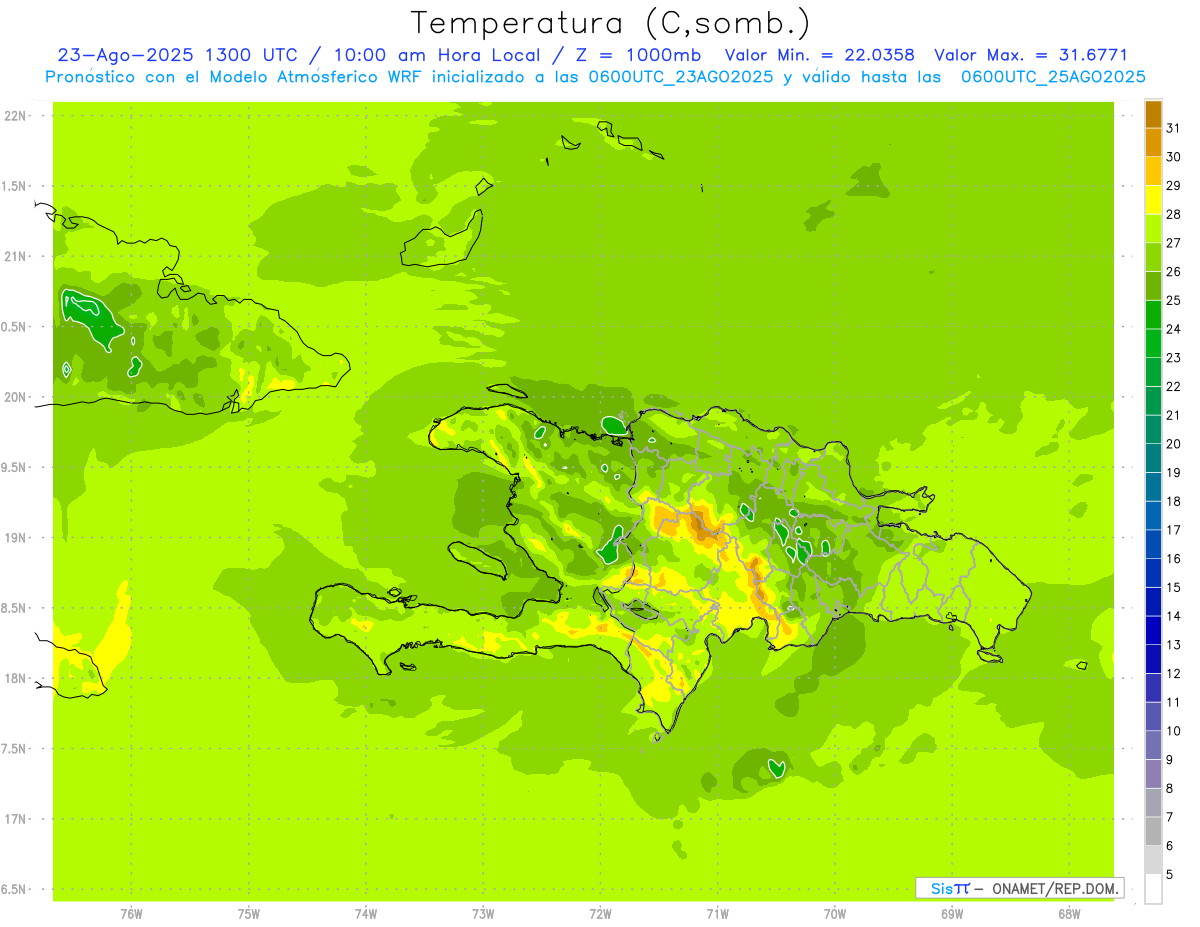Click the "18N" latitude label
Viewport: 1200px width, 927px height.
click(16, 679)
